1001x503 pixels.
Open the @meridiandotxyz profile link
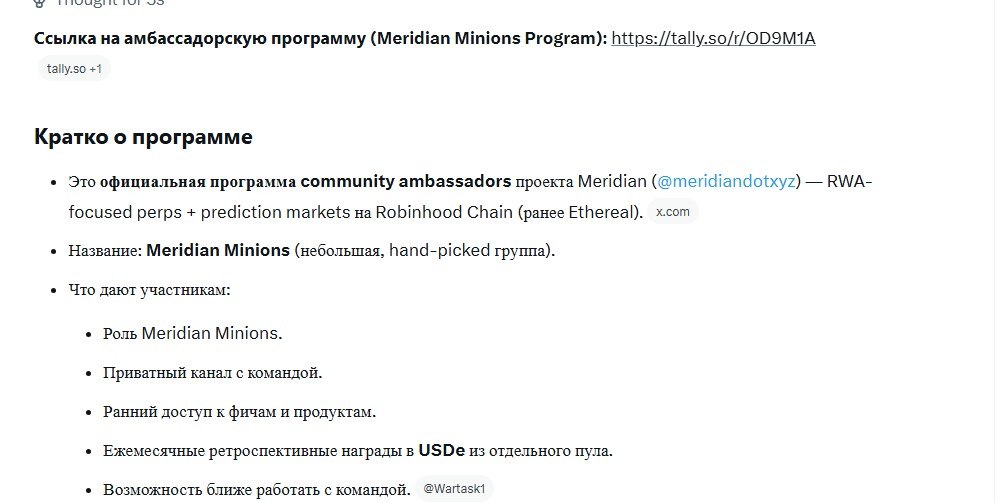pos(726,181)
